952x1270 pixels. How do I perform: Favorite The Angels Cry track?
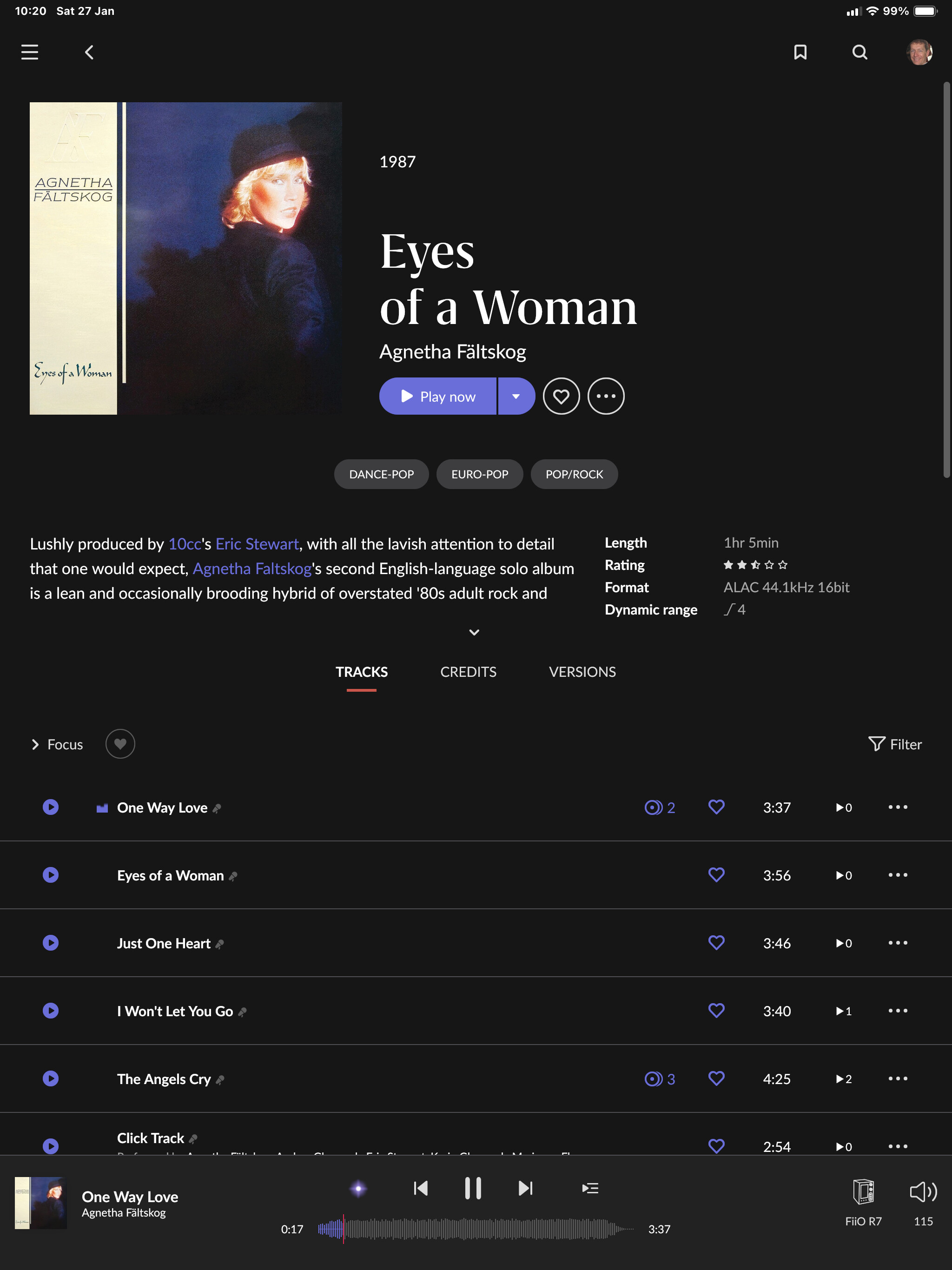[716, 1078]
